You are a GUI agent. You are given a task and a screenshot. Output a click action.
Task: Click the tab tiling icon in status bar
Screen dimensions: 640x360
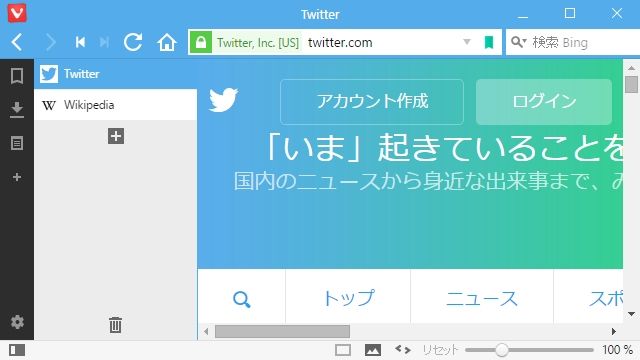click(342, 350)
